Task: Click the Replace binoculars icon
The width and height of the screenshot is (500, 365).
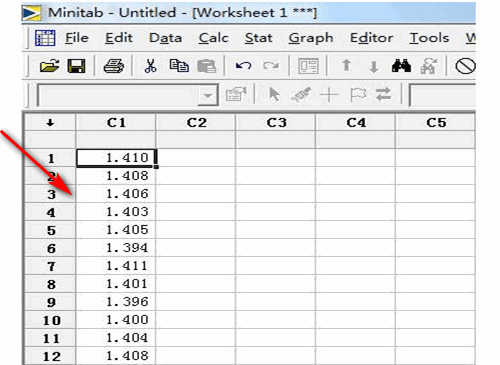Action: (x=429, y=66)
